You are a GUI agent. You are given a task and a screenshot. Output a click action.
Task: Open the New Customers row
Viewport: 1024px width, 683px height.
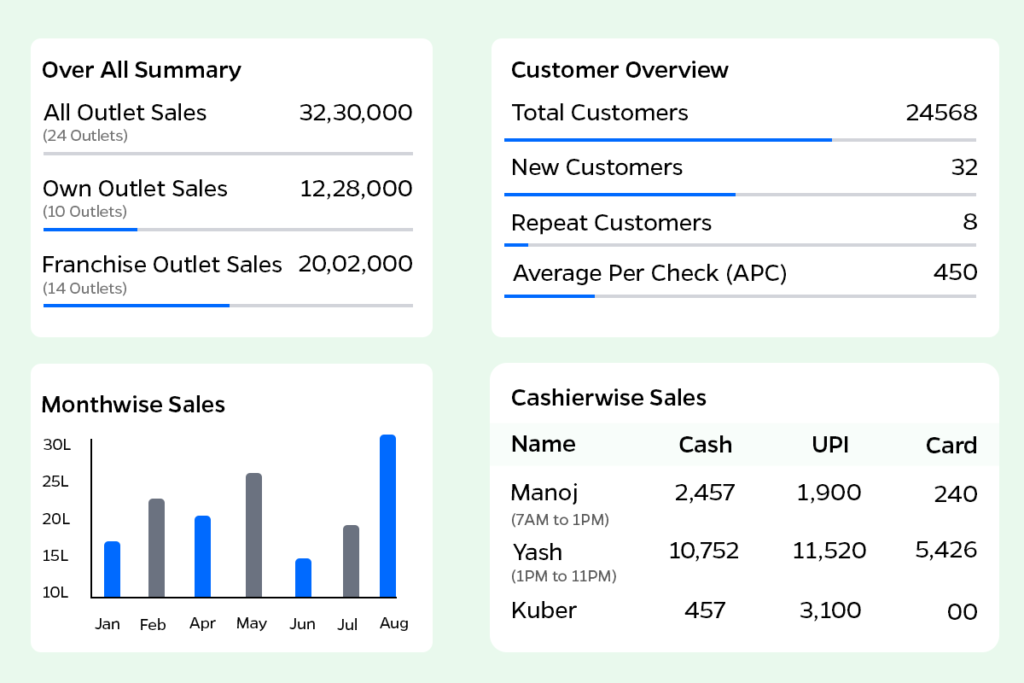coord(597,168)
